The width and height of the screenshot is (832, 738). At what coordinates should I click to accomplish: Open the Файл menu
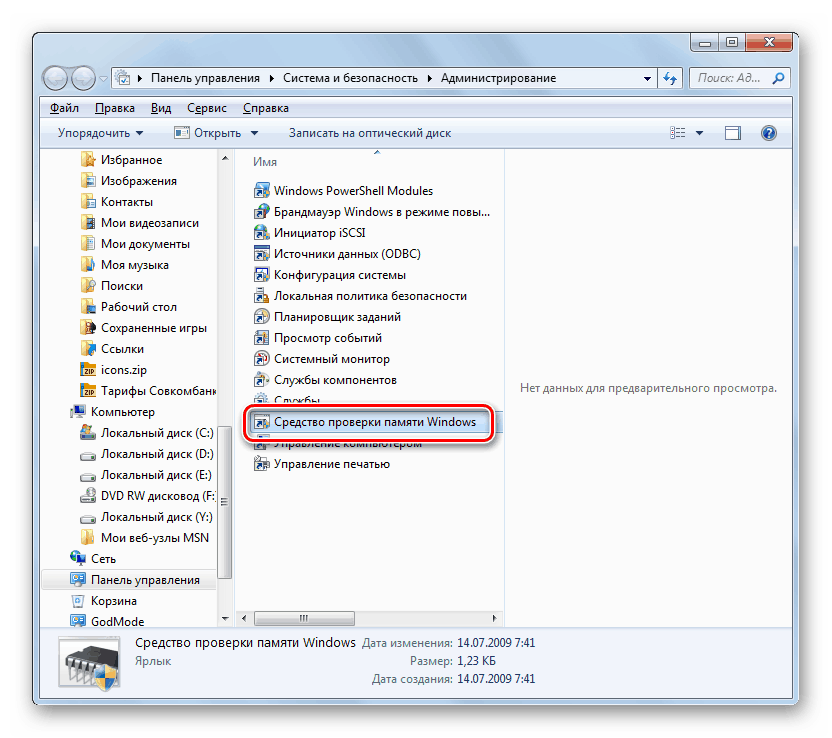[64, 108]
